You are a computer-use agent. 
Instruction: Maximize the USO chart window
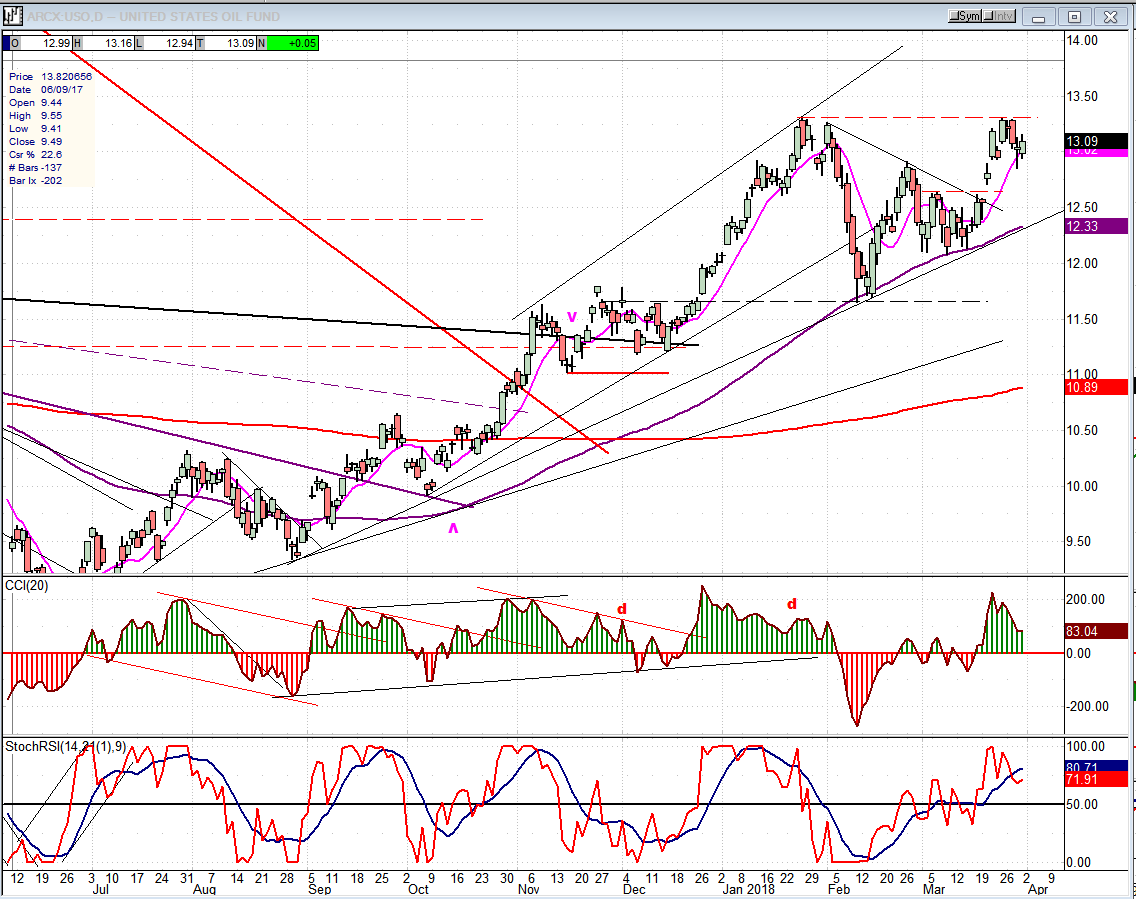(1075, 16)
